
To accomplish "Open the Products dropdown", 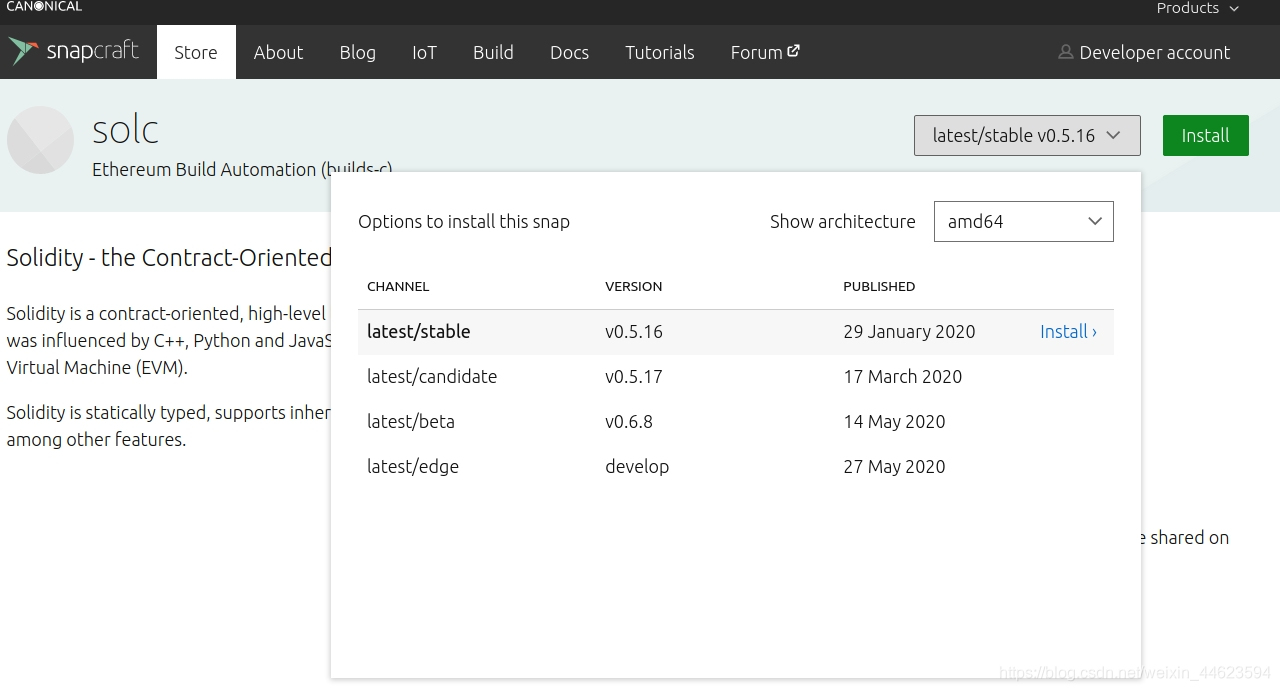I will coord(1198,8).
